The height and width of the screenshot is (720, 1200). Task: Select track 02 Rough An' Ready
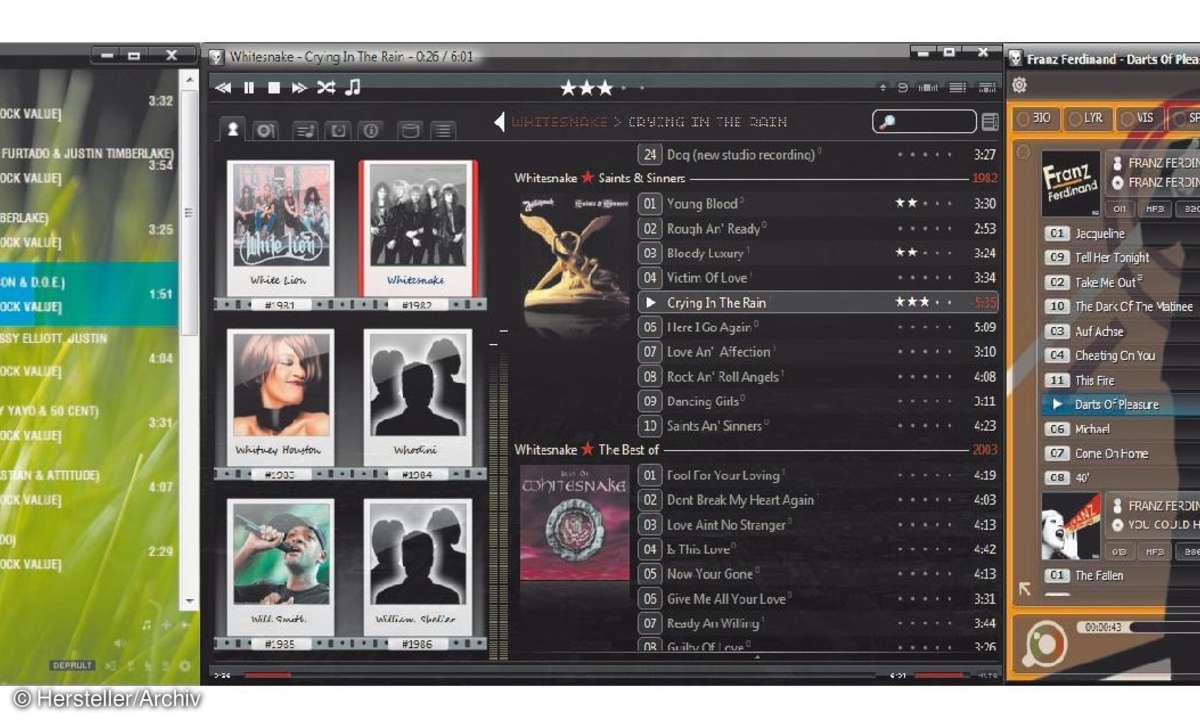817,229
